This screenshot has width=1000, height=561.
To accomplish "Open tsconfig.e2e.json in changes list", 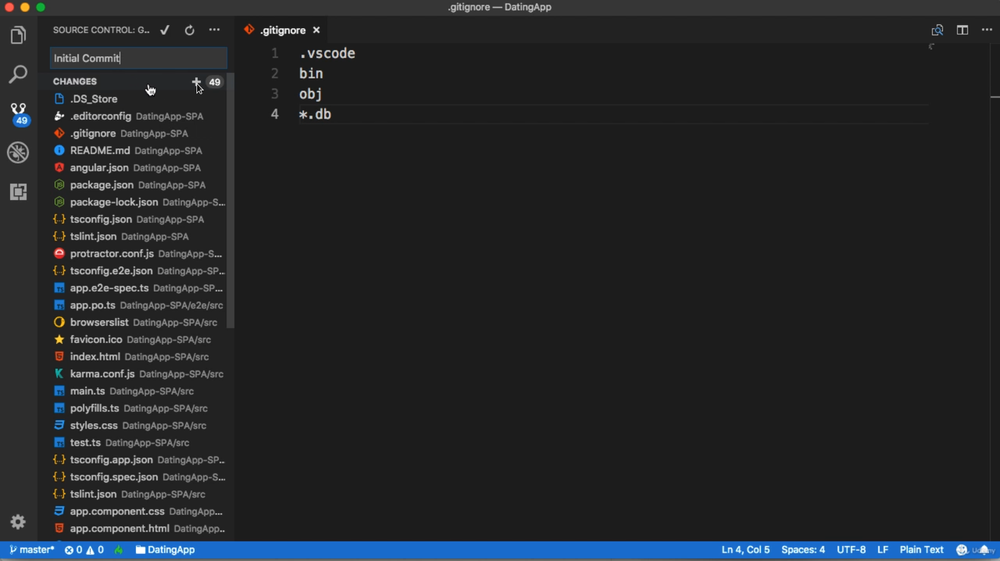I will [138, 271].
